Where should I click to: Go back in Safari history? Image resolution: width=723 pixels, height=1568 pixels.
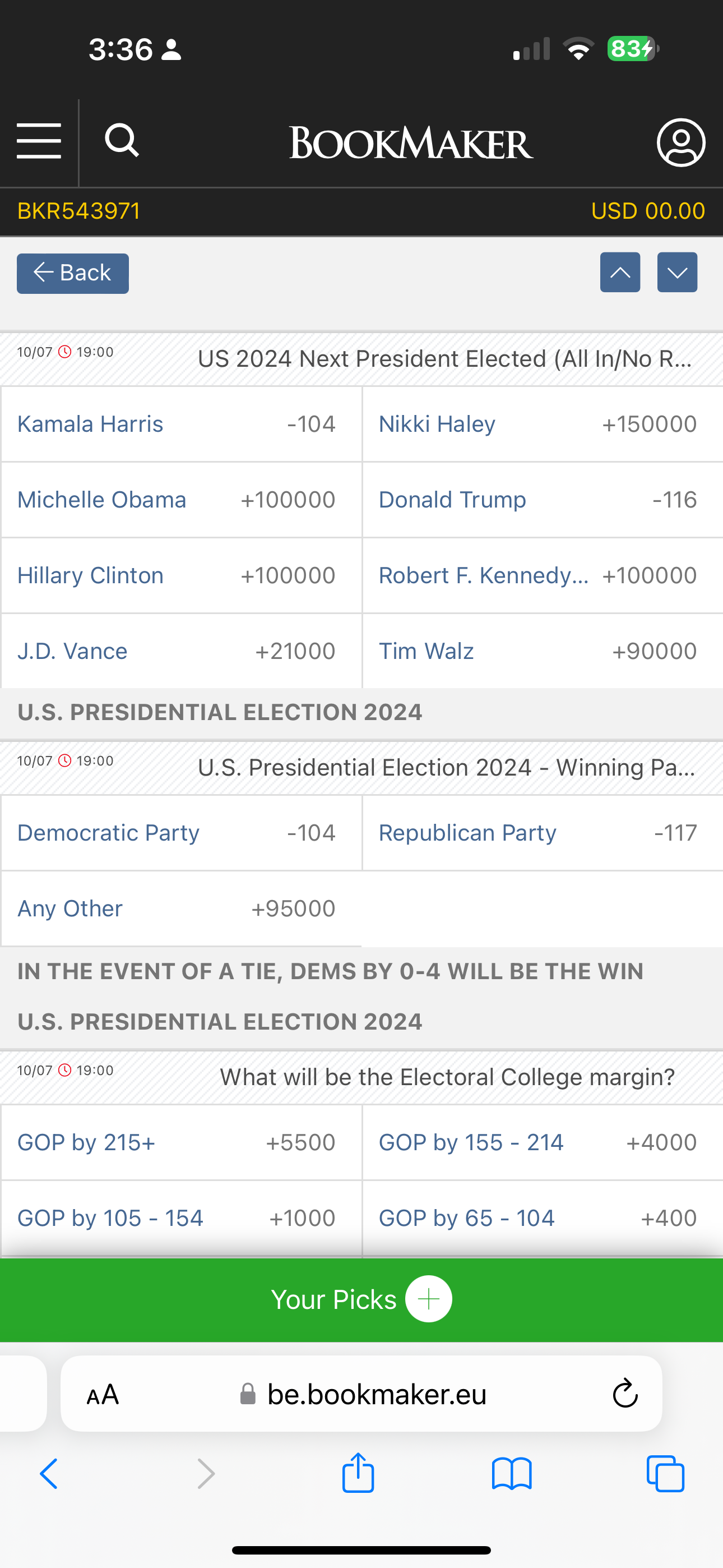click(49, 1474)
